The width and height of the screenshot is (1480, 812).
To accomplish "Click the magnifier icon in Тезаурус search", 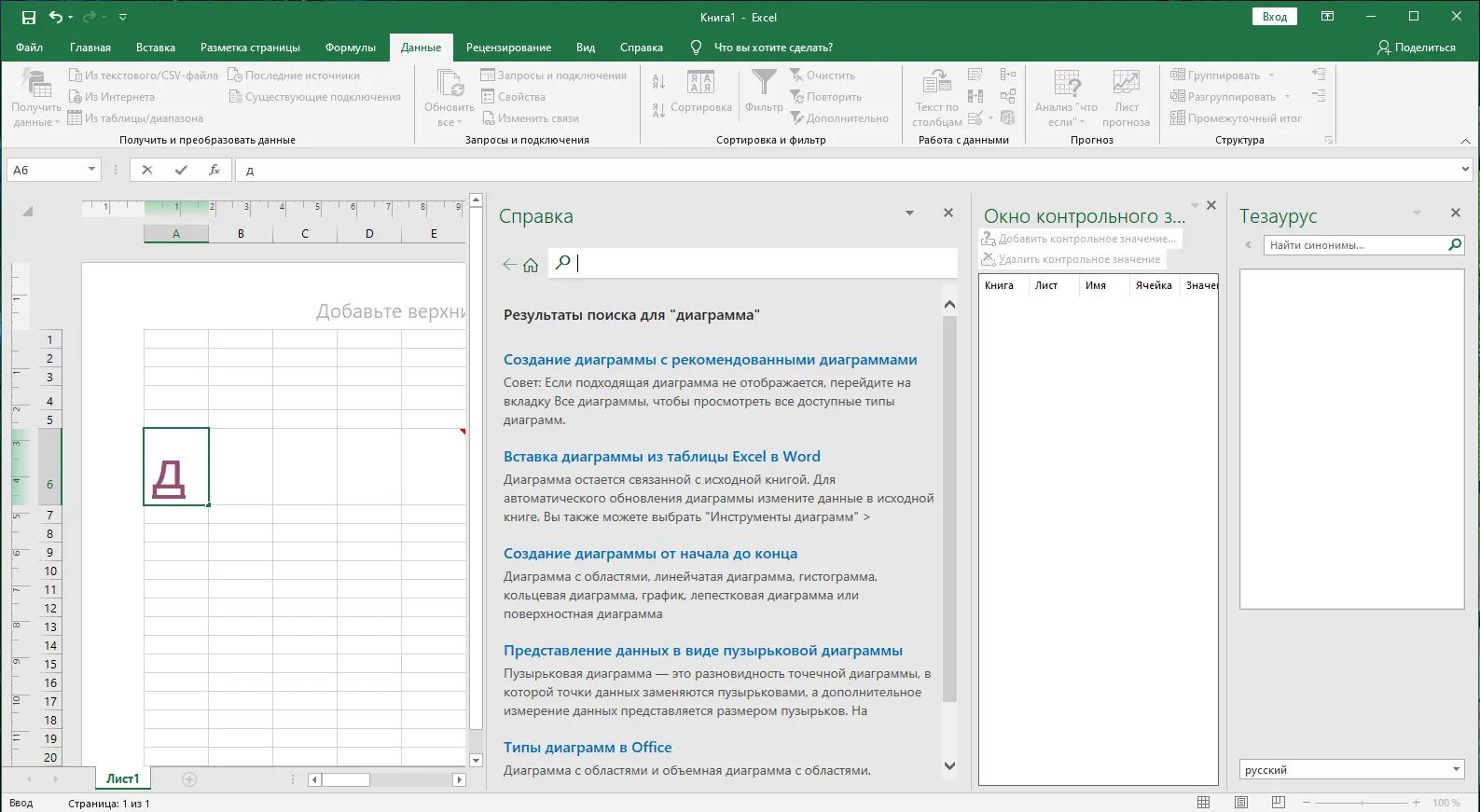I will pos(1454,245).
